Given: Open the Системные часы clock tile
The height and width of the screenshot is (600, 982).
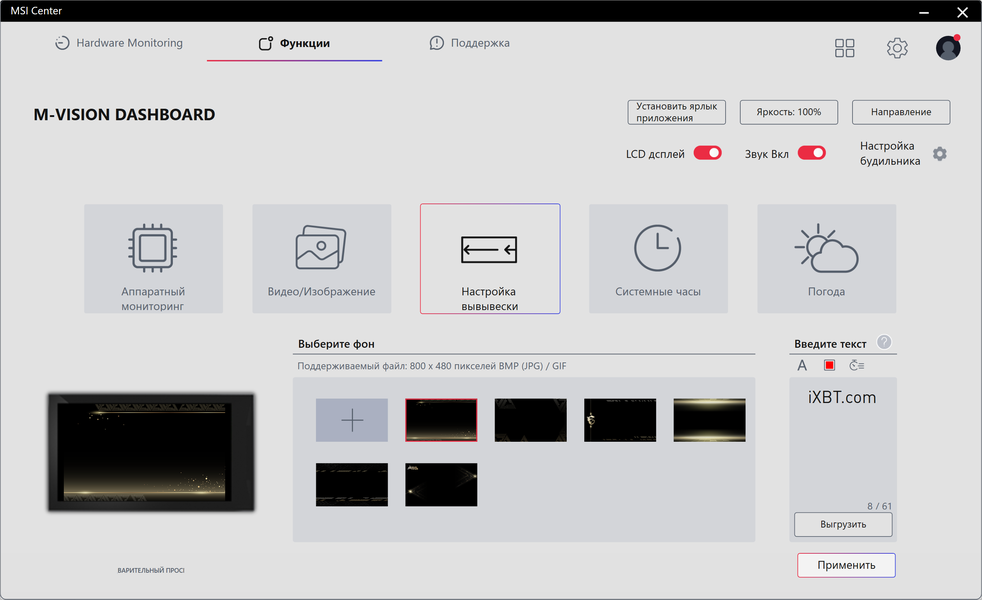Looking at the screenshot, I should pyautogui.click(x=658, y=258).
